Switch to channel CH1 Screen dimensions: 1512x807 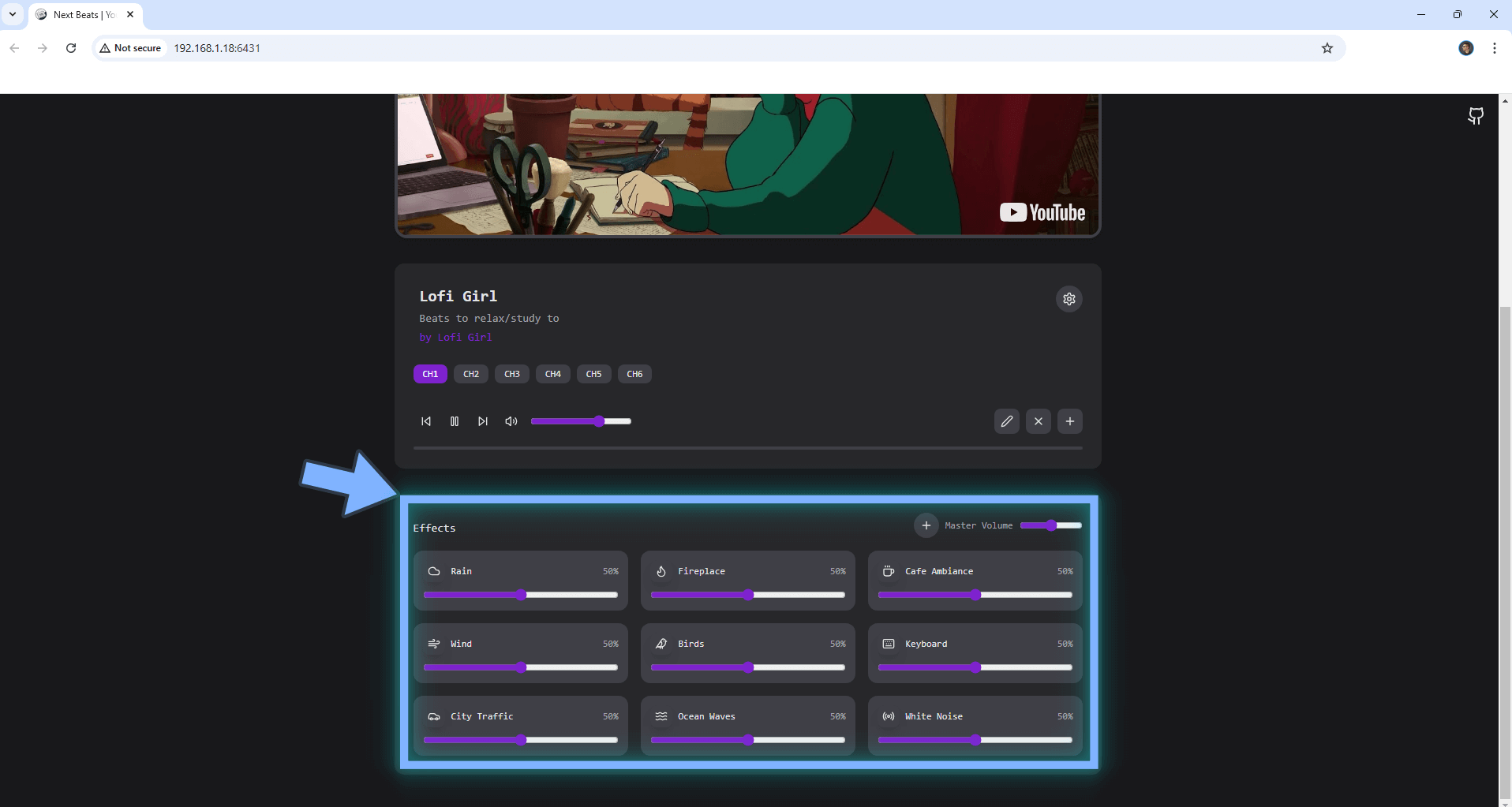click(x=430, y=374)
